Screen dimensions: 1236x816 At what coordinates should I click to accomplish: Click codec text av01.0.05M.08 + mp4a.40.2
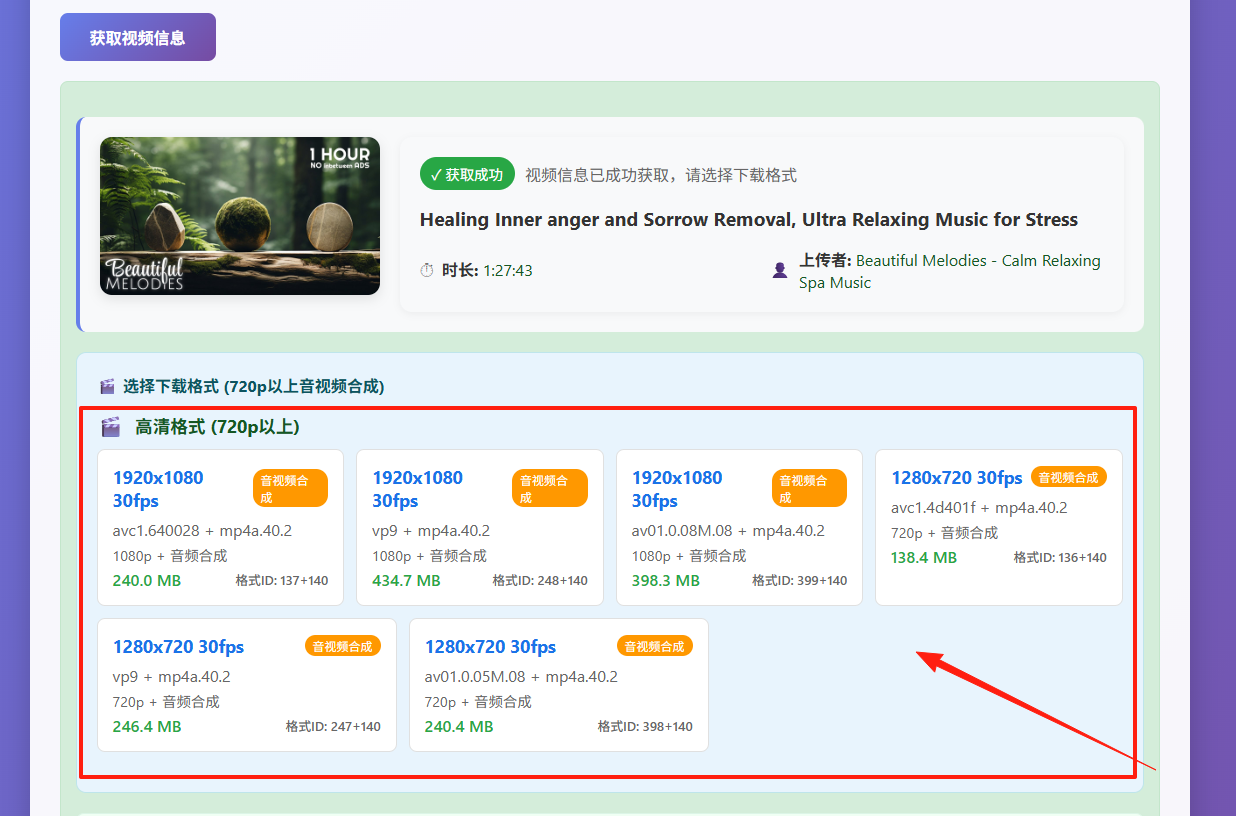[x=521, y=676]
